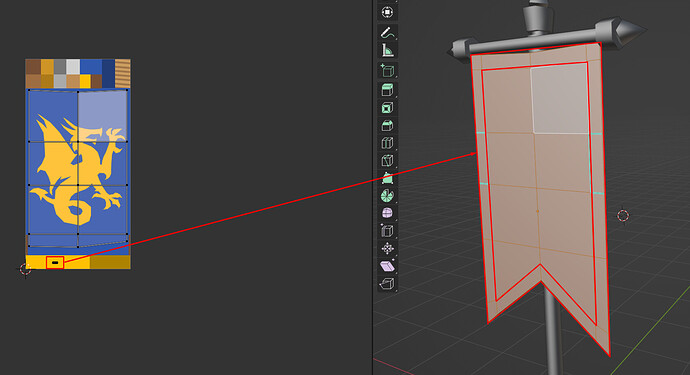Select the Poly Build tool
Viewport: 690px width, 375px height.
[387, 178]
